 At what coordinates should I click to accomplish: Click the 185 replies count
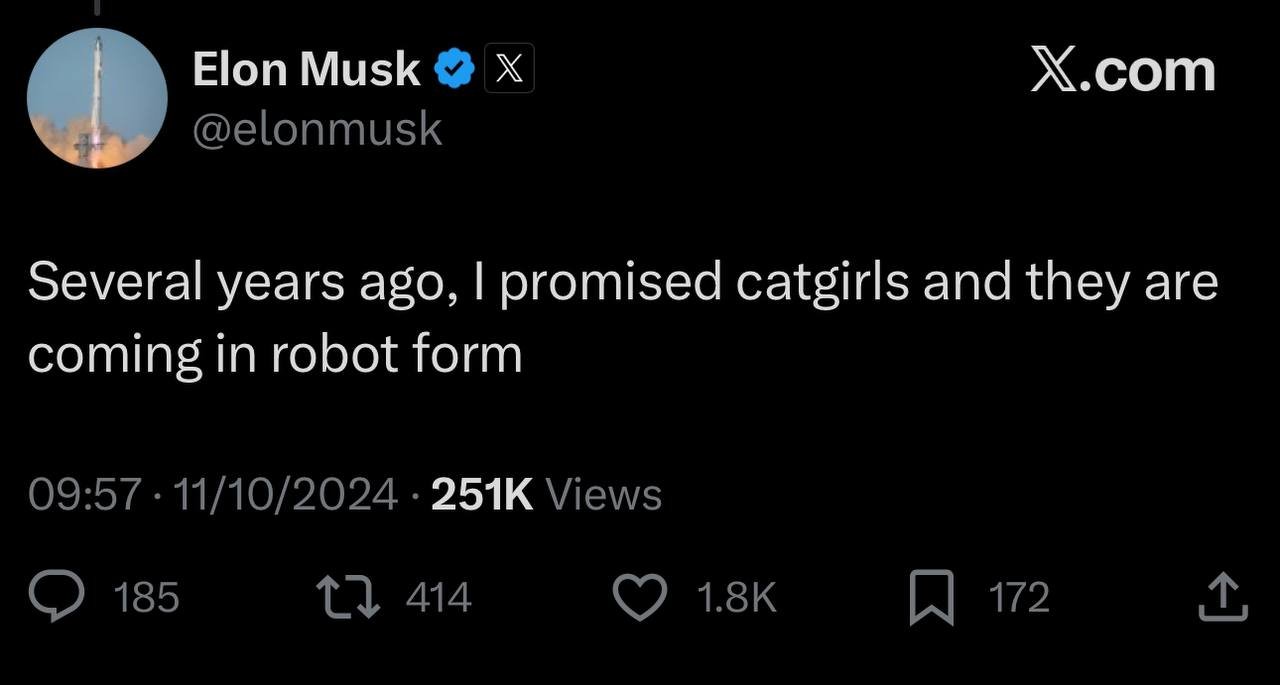pos(146,598)
